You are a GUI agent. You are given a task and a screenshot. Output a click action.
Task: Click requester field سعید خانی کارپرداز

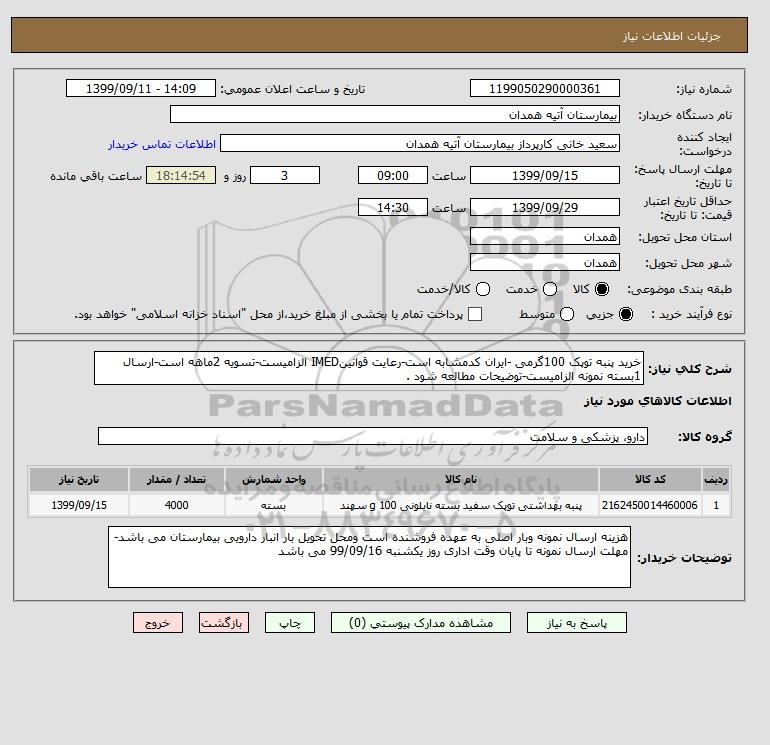click(x=420, y=143)
